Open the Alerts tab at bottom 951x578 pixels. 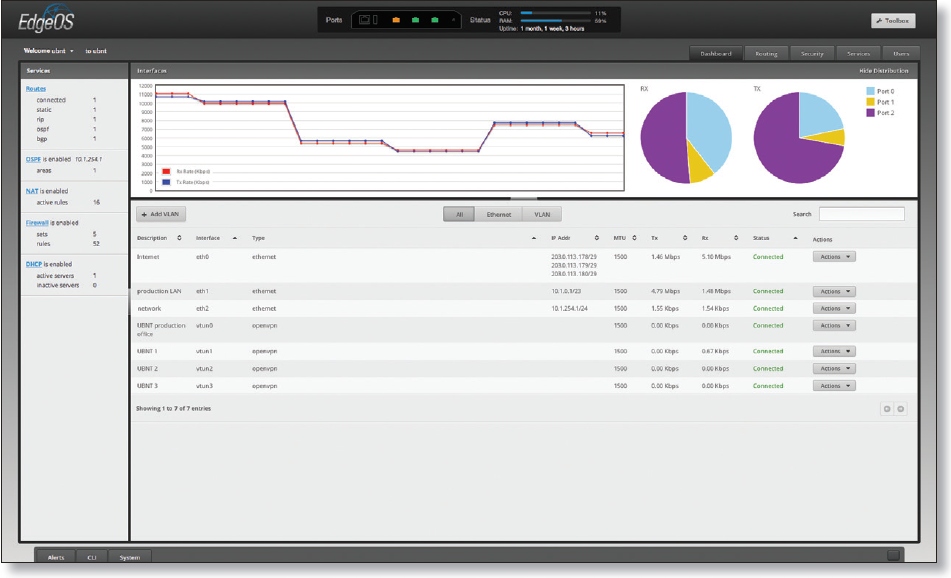(56, 557)
